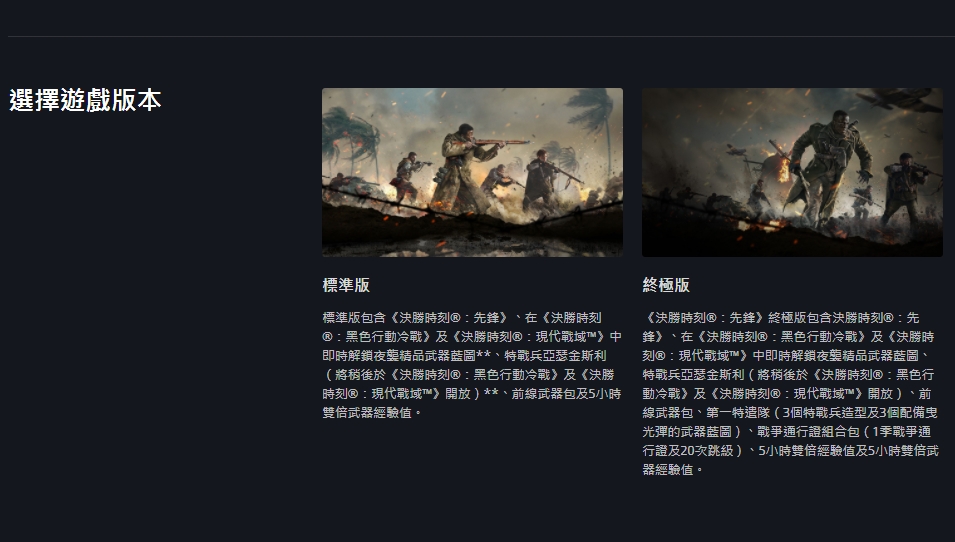Click the burning fire in 終極版 artwork

(x=782, y=169)
